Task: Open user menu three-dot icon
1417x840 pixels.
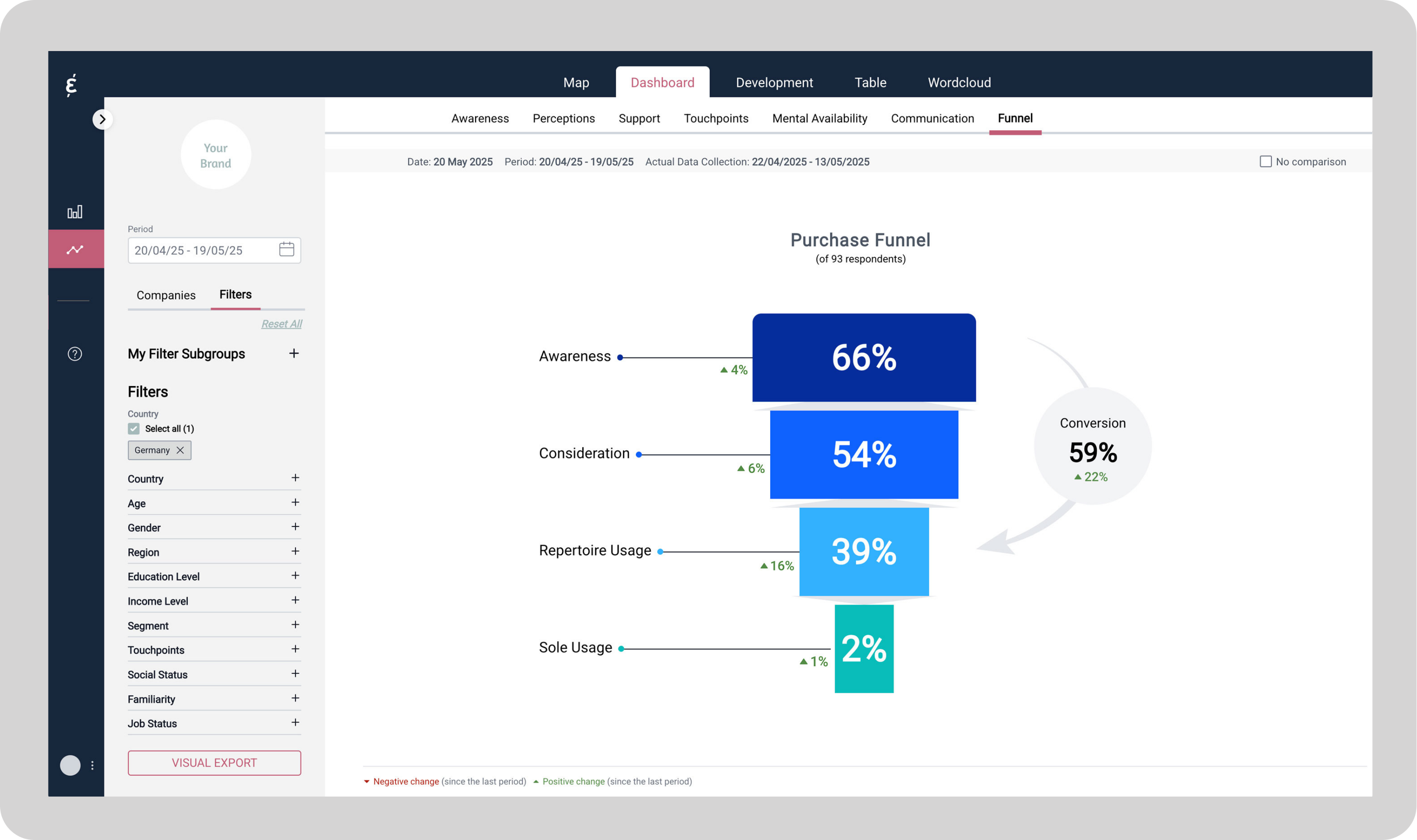Action: (x=92, y=765)
